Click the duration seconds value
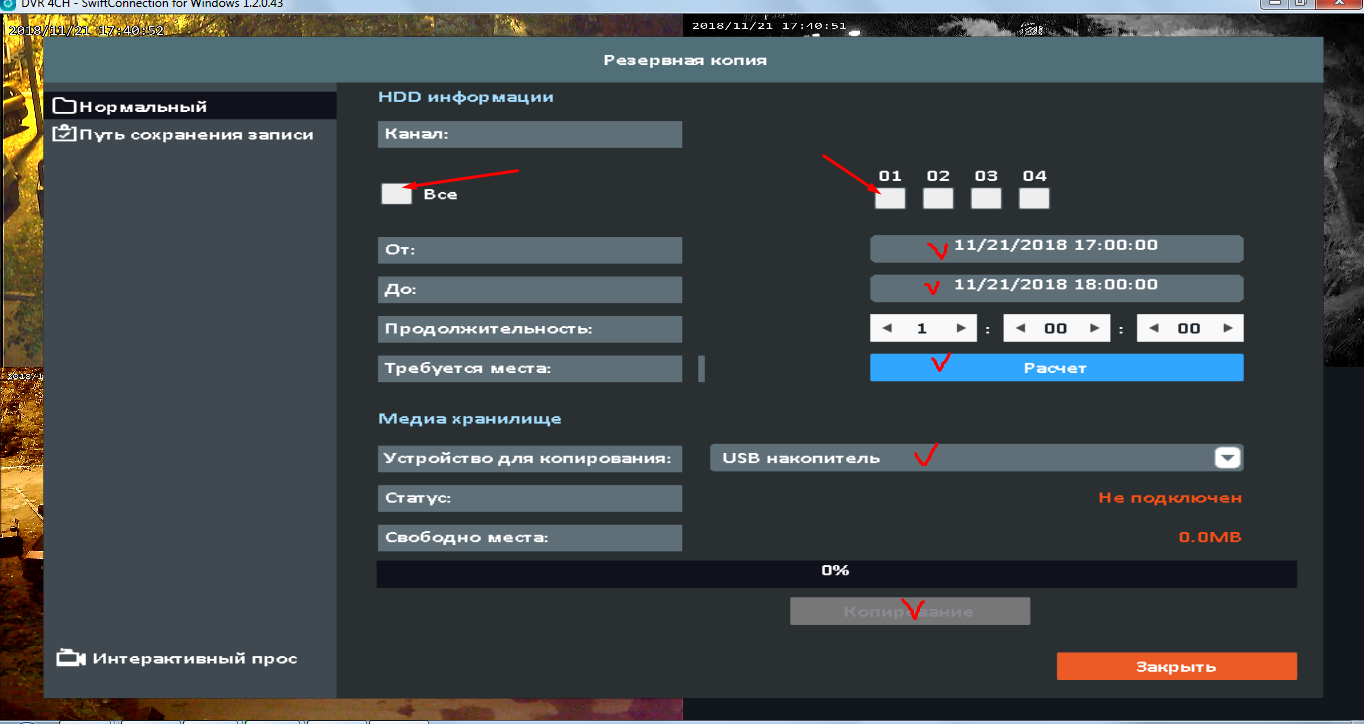Viewport: 1364px width, 724px height. [x=1190, y=328]
